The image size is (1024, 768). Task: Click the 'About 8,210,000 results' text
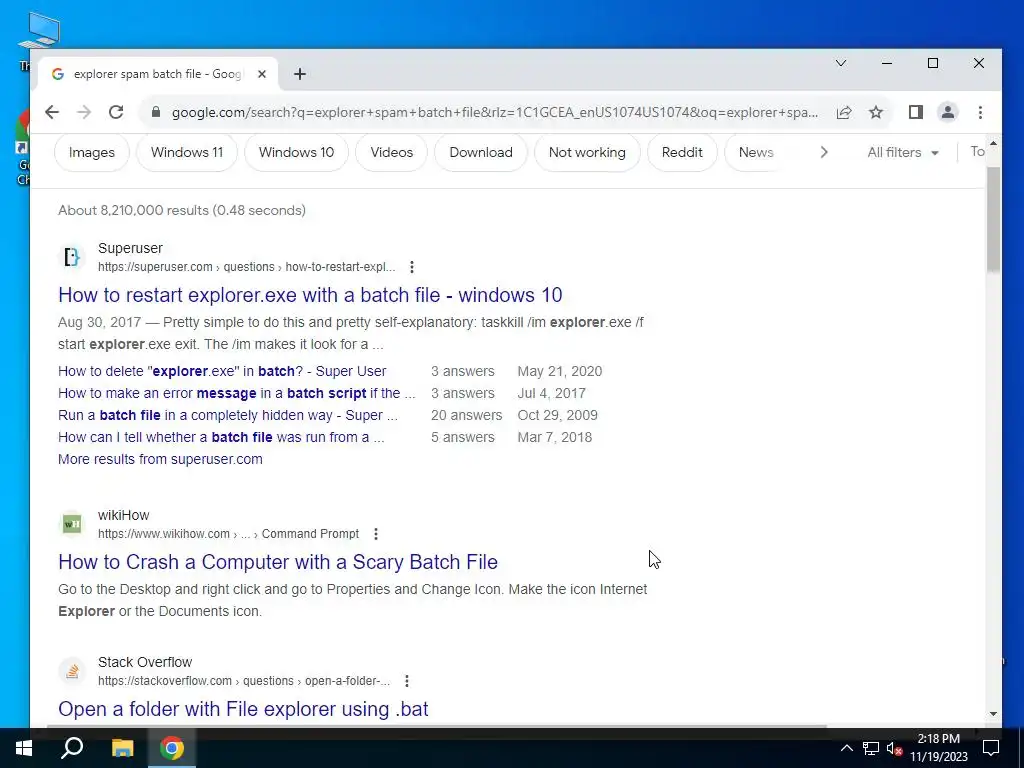(182, 210)
